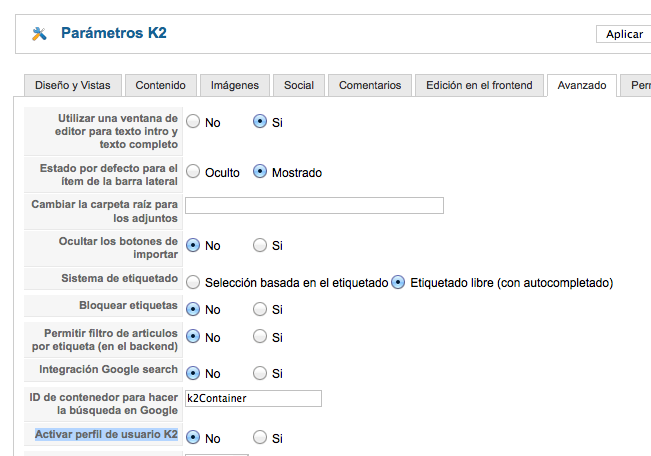Image resolution: width=651 pixels, height=456 pixels.
Task: Click the Estado por defecto label
Action: coord(109,174)
